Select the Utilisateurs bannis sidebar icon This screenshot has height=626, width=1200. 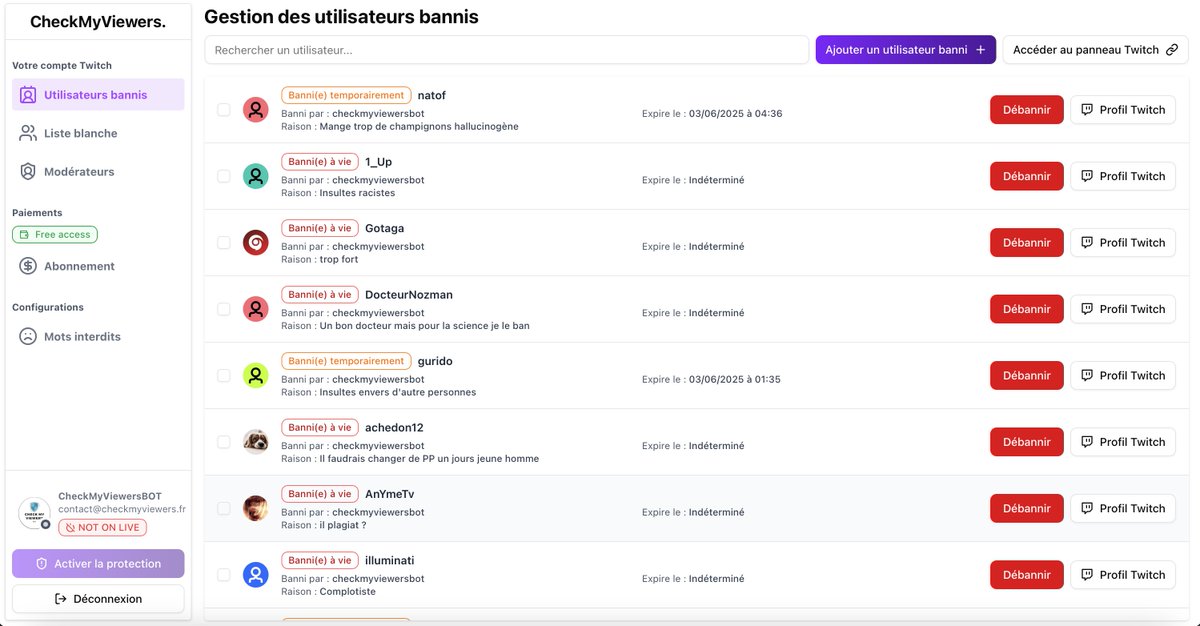point(28,93)
